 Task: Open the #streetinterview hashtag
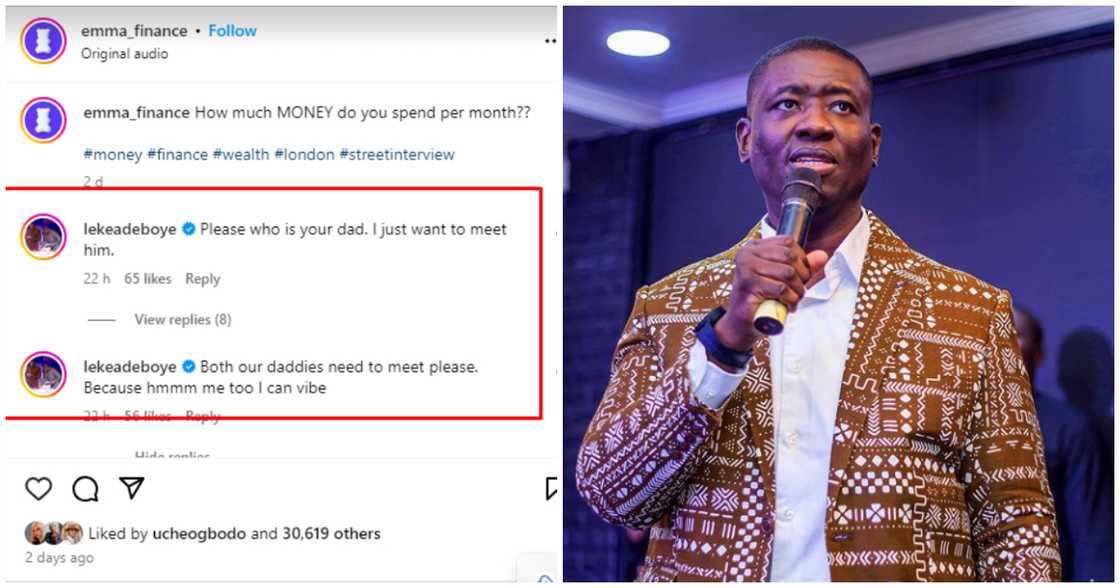click(396, 154)
